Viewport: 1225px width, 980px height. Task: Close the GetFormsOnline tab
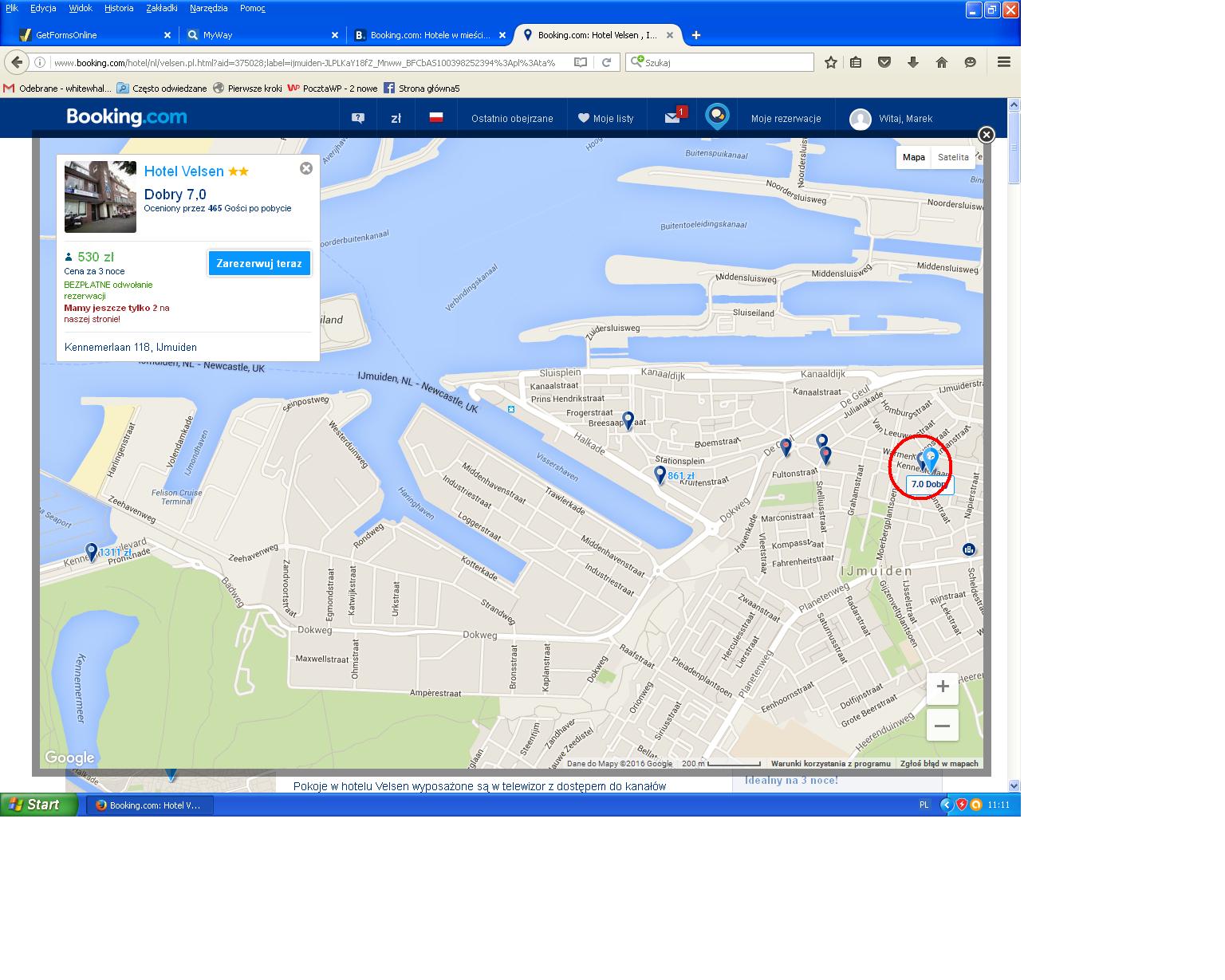pyautogui.click(x=167, y=35)
